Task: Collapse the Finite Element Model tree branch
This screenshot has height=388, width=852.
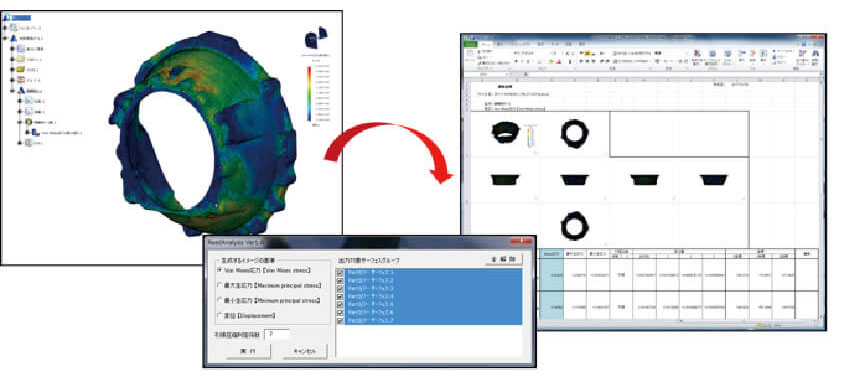Action: tap(5, 39)
